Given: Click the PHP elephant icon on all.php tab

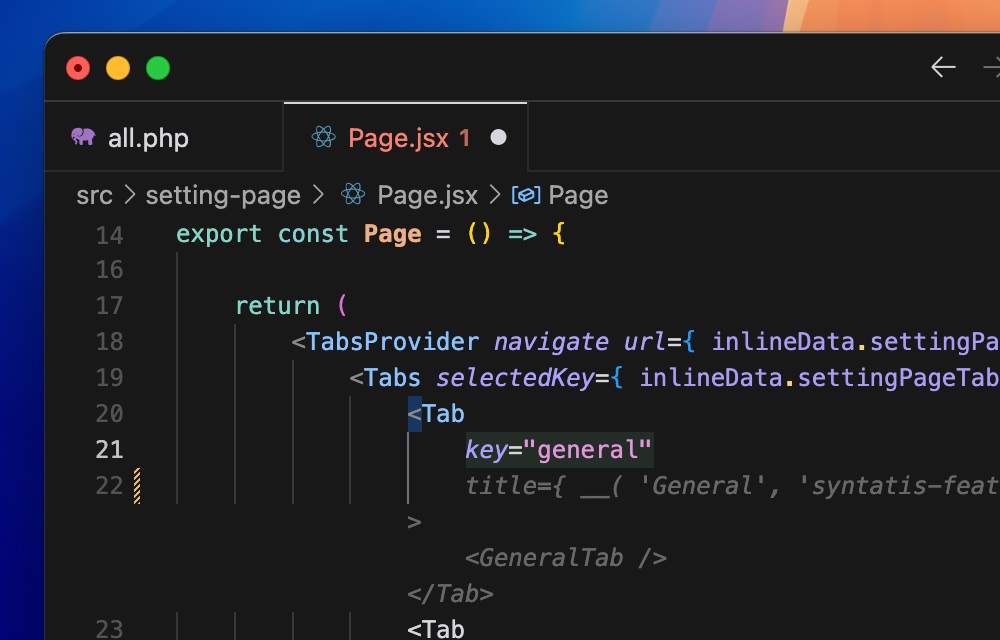Looking at the screenshot, I should tap(83, 137).
